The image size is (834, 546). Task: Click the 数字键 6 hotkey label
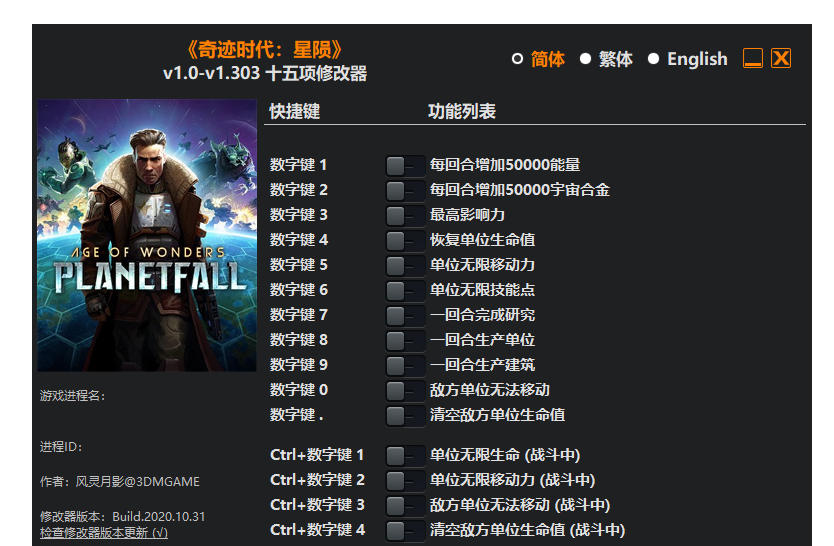coord(298,290)
